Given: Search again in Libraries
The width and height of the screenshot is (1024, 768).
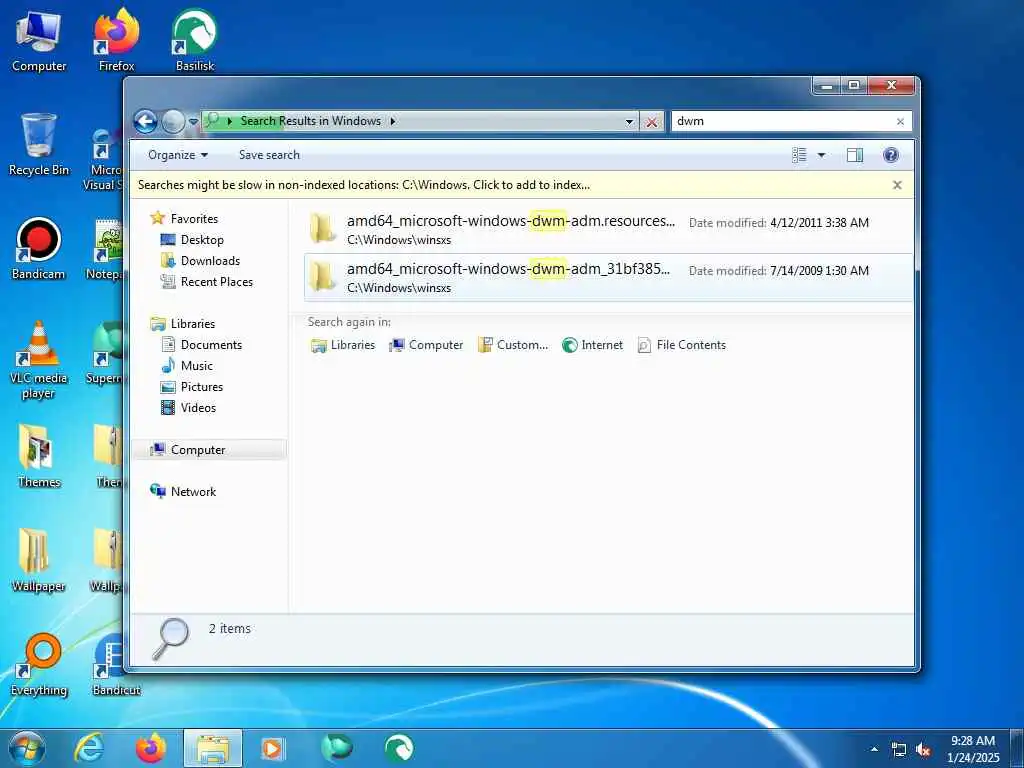Looking at the screenshot, I should [x=343, y=345].
